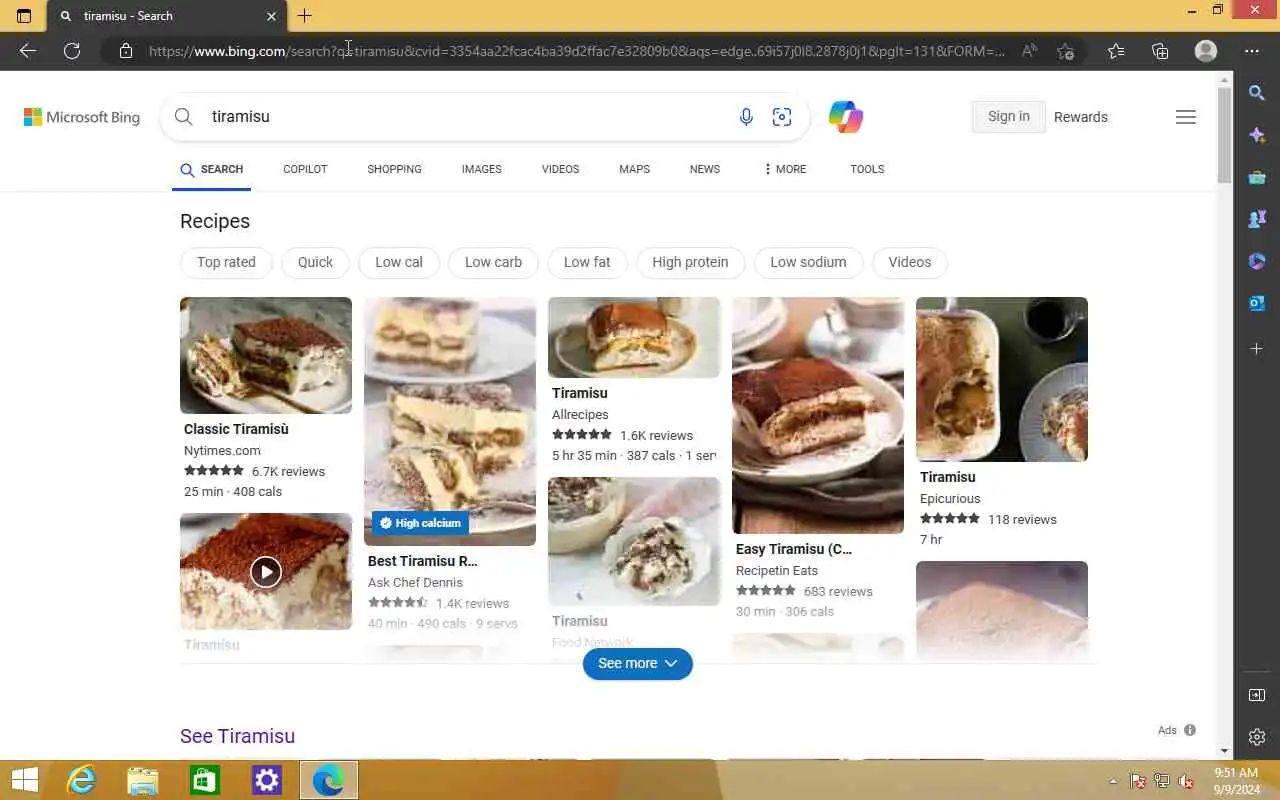Refresh the page

72,51
